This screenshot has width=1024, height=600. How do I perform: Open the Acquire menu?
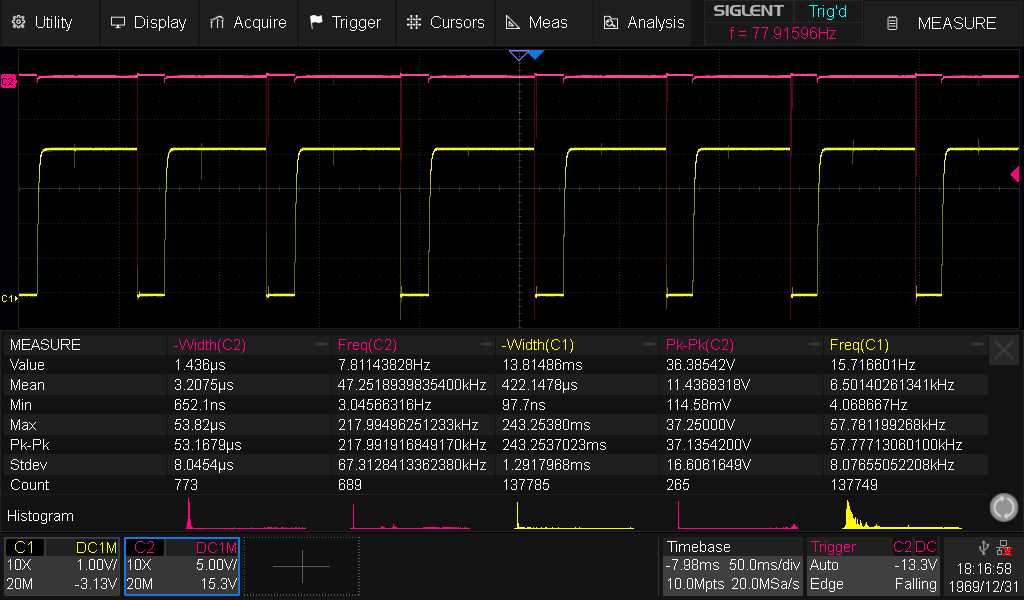248,22
